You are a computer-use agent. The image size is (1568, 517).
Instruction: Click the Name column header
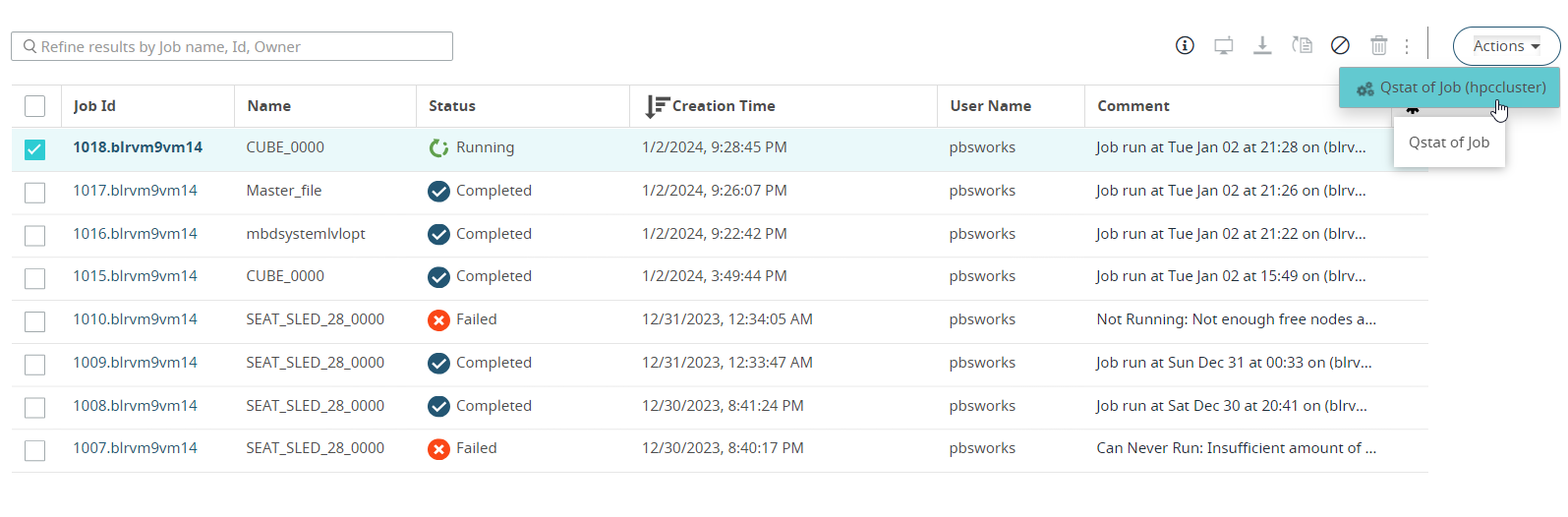268,106
